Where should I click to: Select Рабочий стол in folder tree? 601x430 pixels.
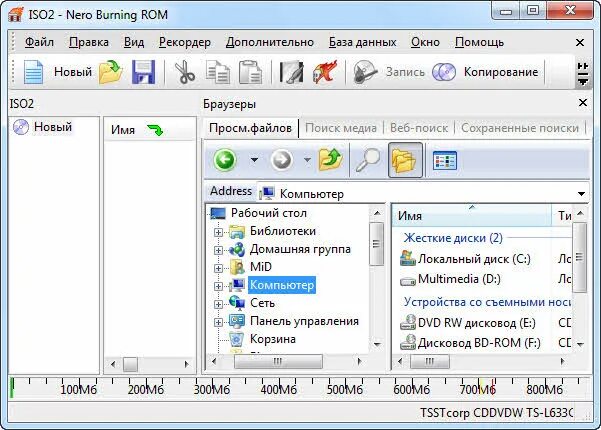269,213
